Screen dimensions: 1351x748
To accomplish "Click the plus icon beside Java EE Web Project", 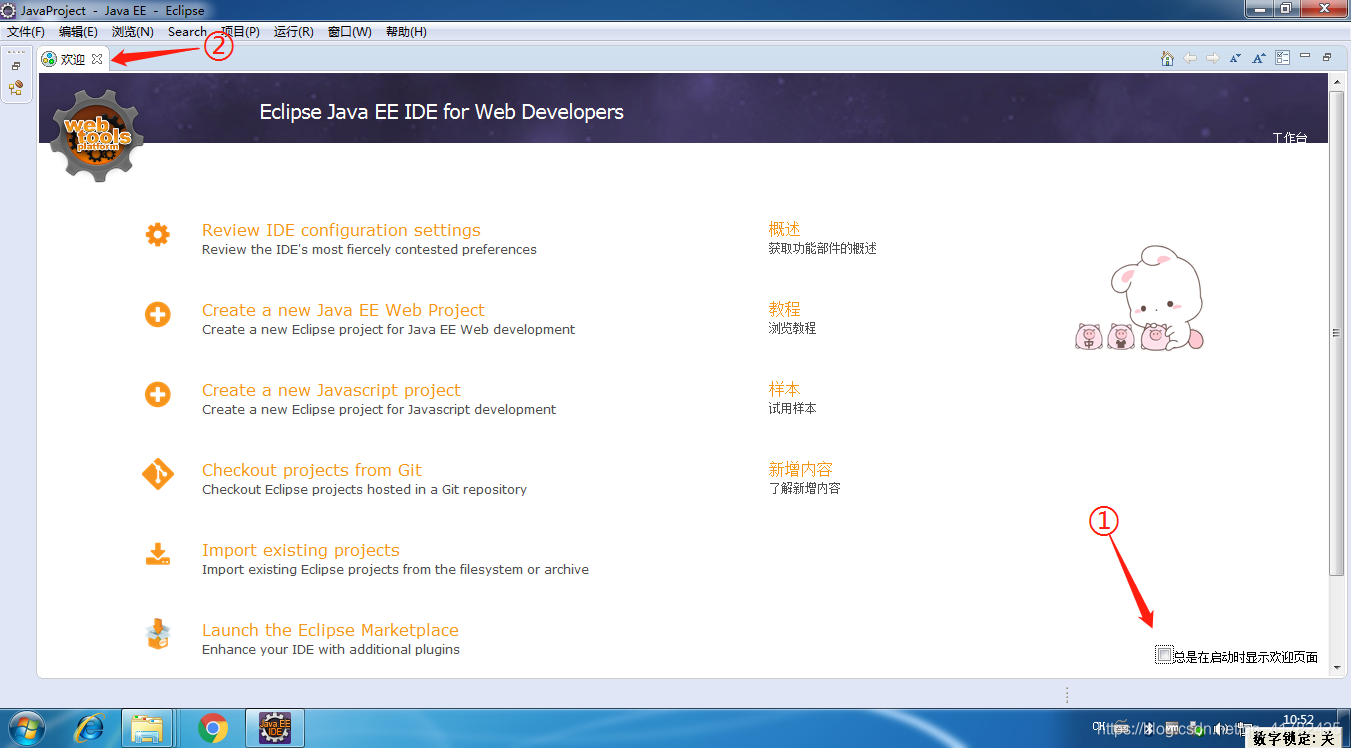I will [x=158, y=314].
